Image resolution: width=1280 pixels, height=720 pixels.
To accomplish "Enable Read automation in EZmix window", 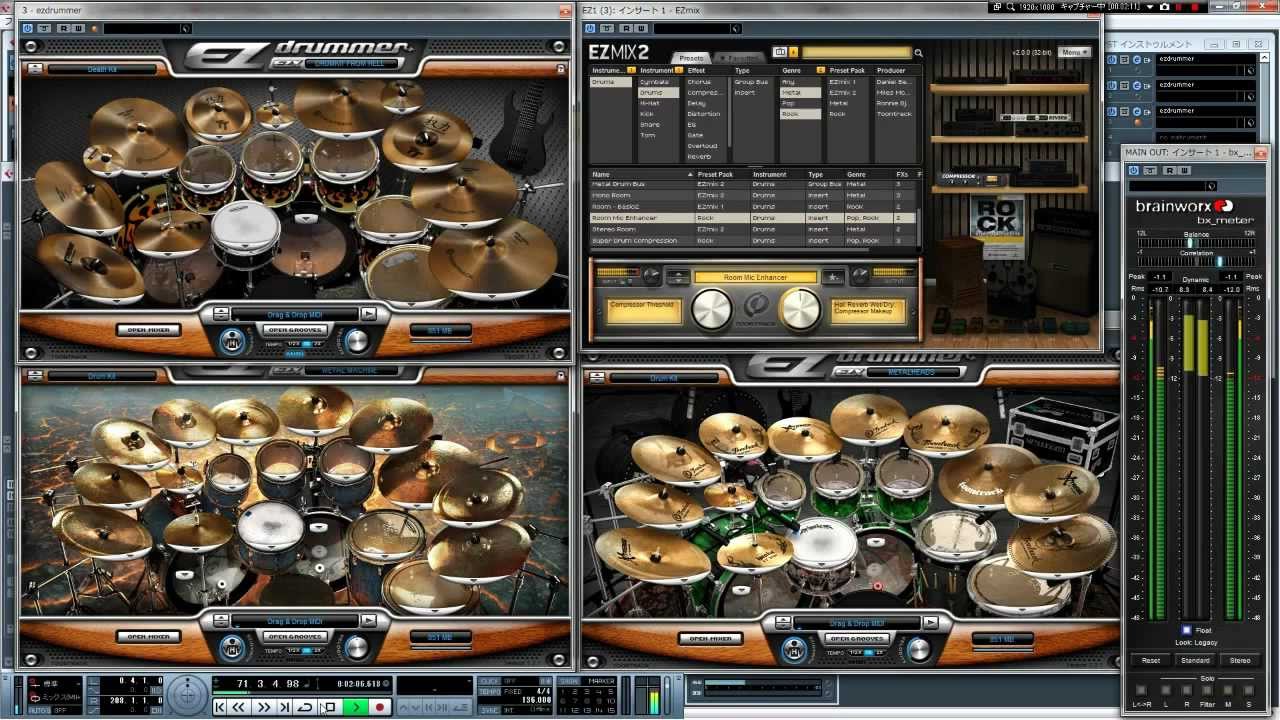I will (x=626, y=28).
